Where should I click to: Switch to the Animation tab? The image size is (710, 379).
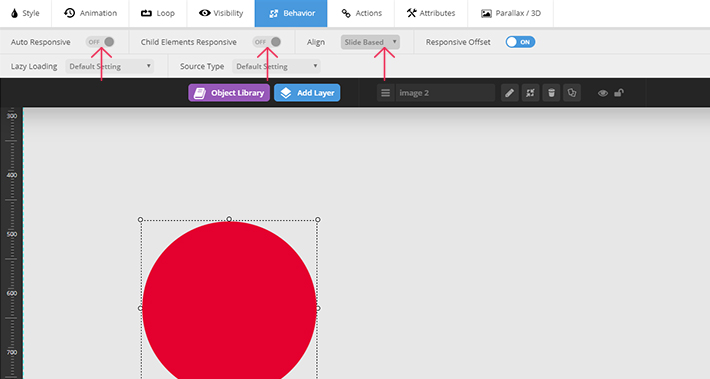point(91,13)
